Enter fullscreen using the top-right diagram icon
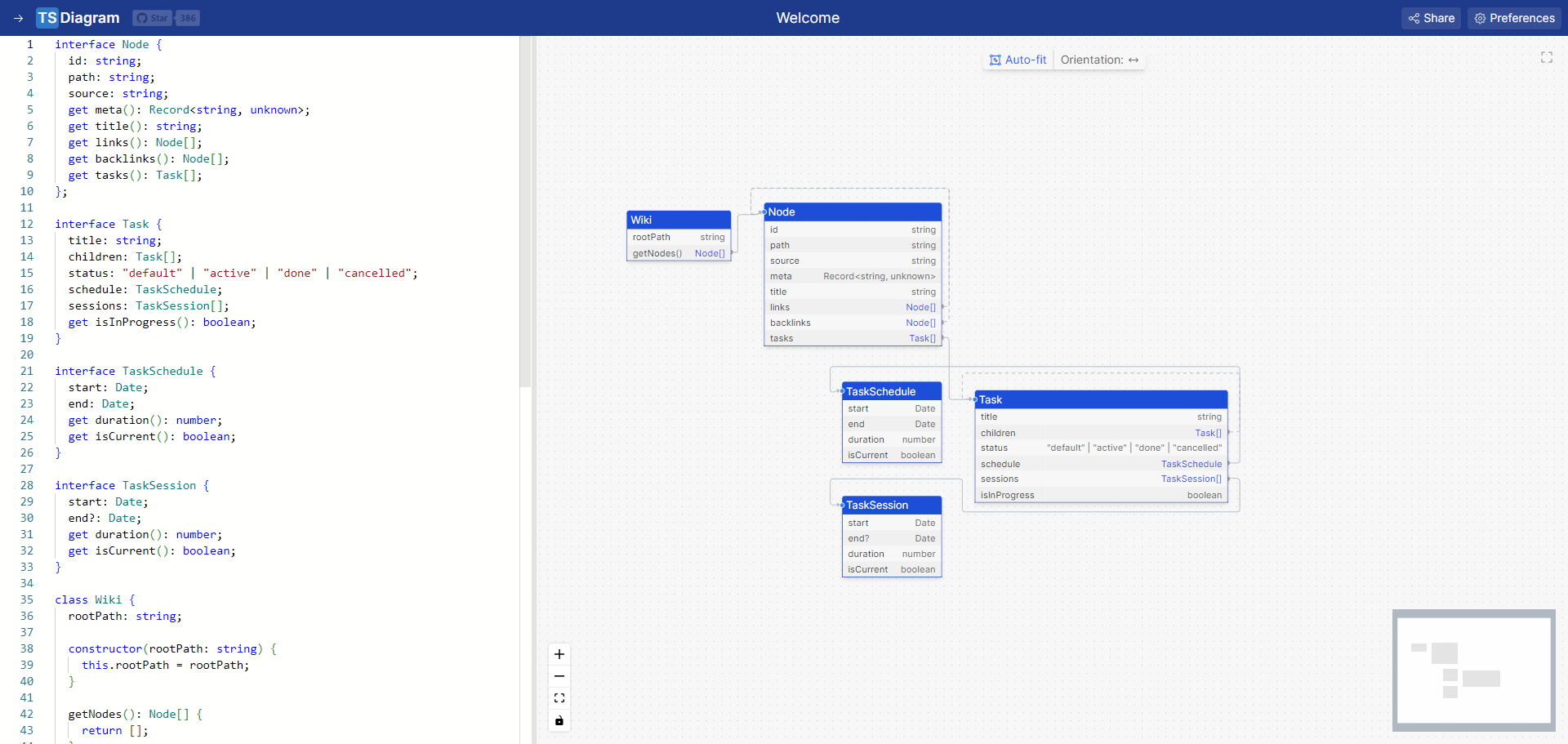Image resolution: width=1568 pixels, height=744 pixels. point(1546,57)
